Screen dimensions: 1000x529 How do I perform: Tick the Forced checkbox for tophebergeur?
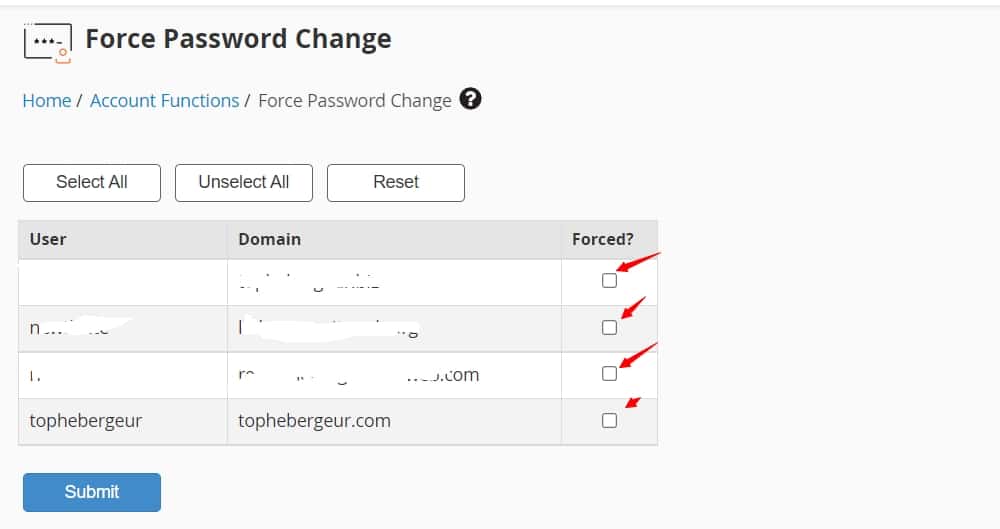point(610,421)
